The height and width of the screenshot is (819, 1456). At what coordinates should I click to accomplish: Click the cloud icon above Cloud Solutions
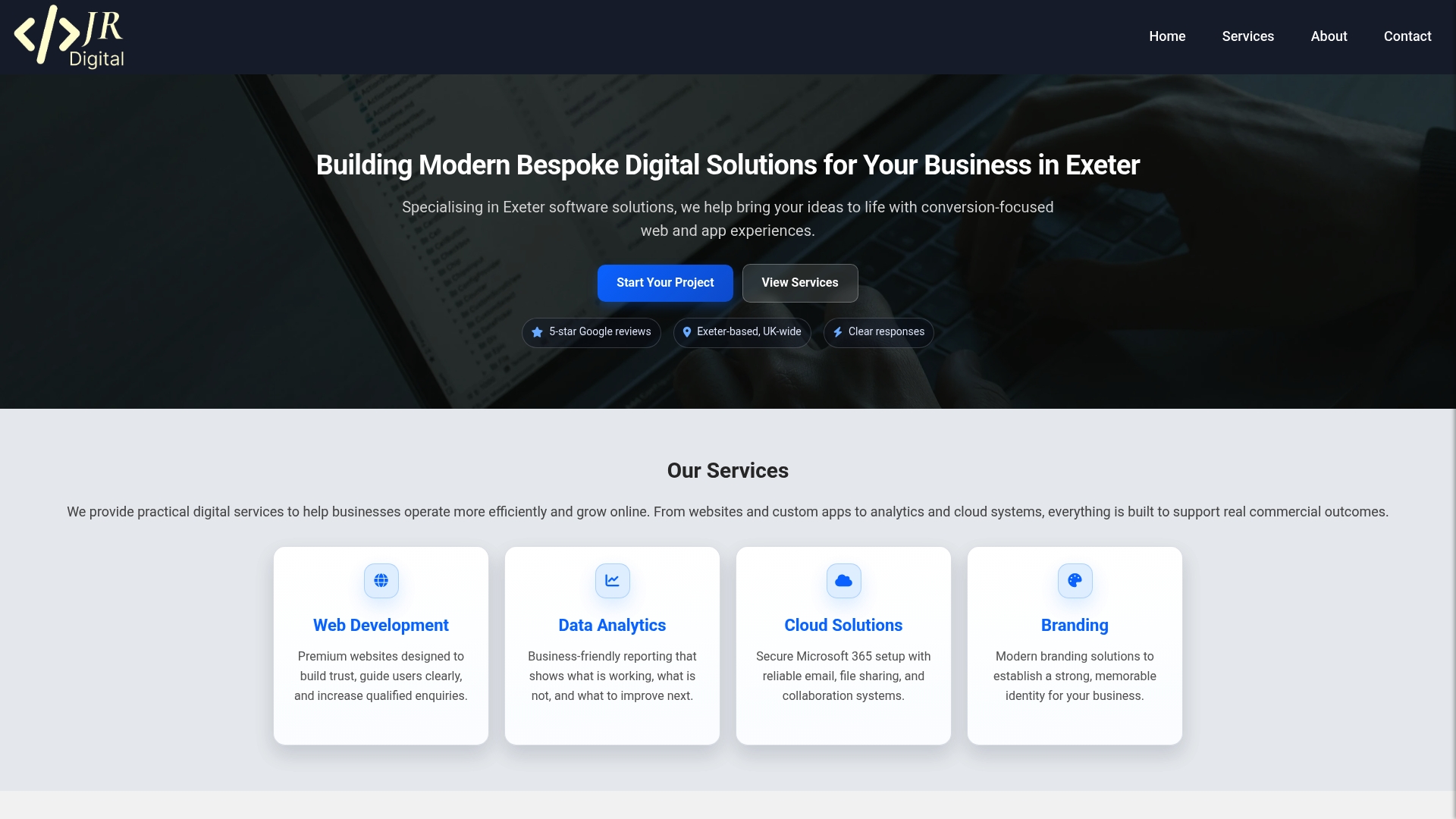(843, 581)
